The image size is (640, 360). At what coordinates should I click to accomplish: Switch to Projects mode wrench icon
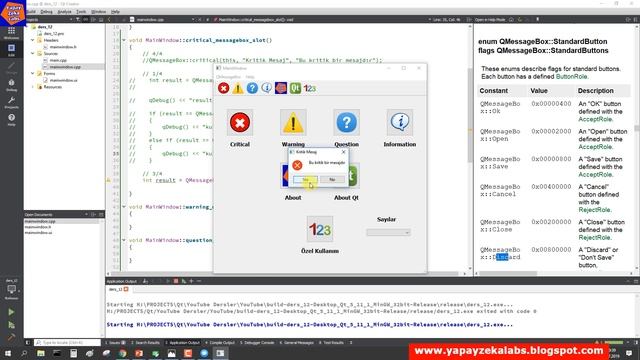click(11, 102)
